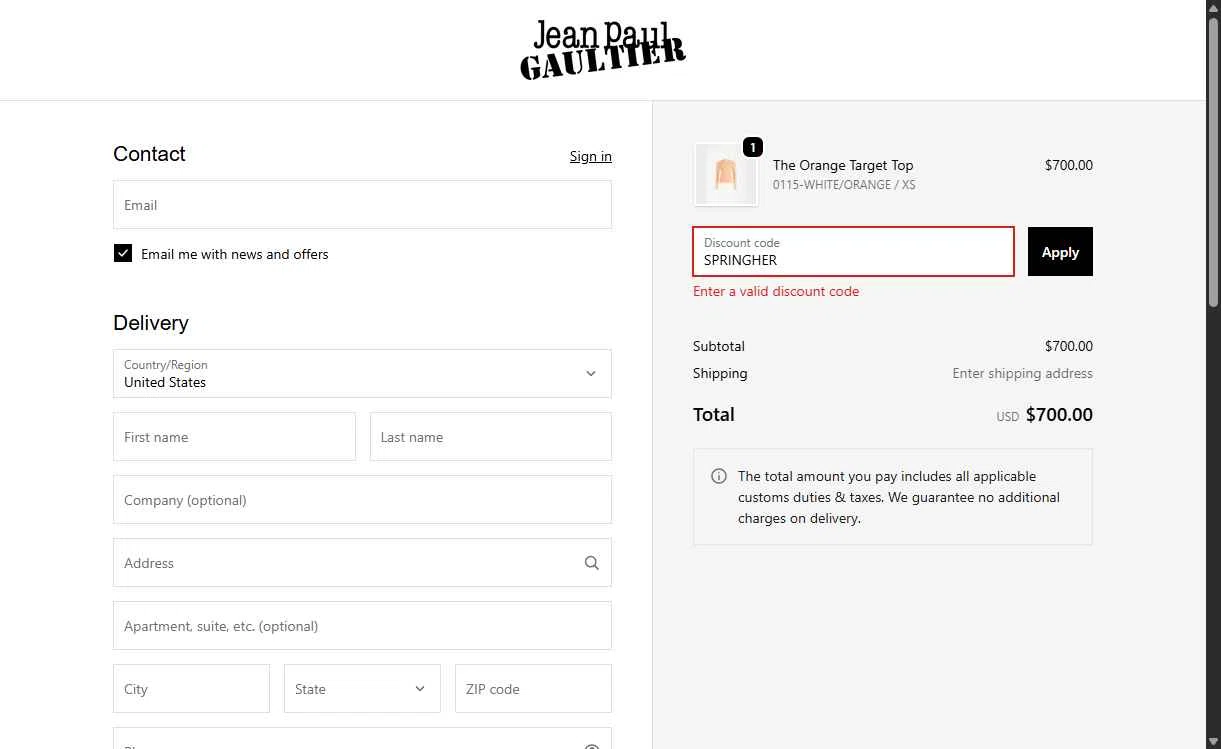Click the Jean Paul Gaultier logo
Screen dimensions: 1221x749
[x=603, y=50]
